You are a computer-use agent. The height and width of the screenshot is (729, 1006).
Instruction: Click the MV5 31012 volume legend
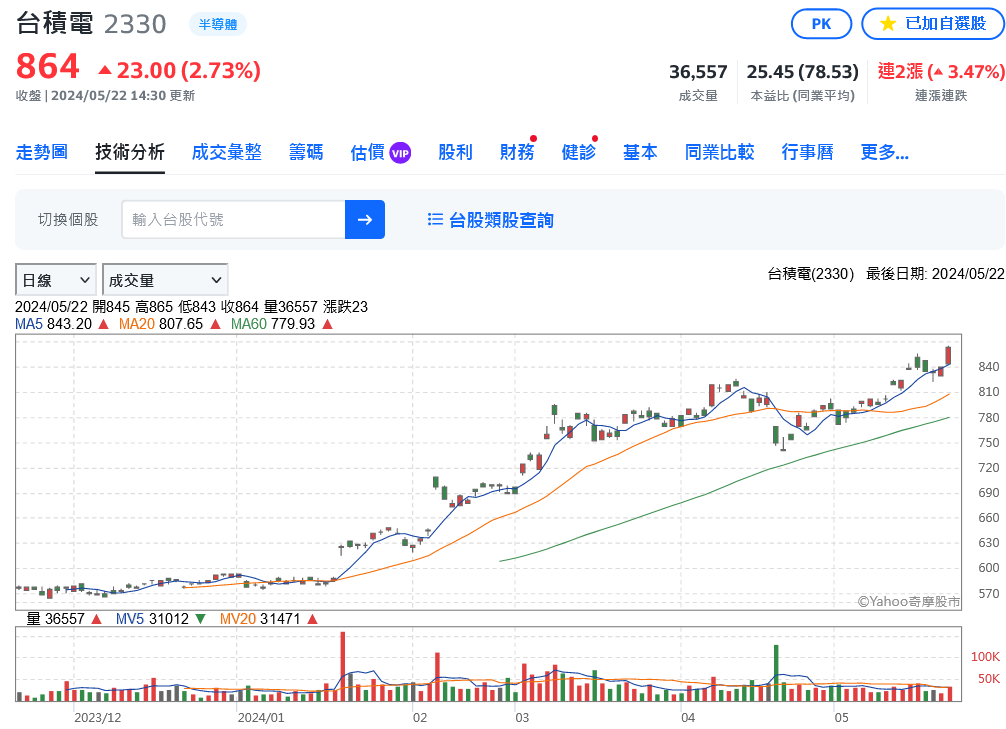pyautogui.click(x=152, y=619)
